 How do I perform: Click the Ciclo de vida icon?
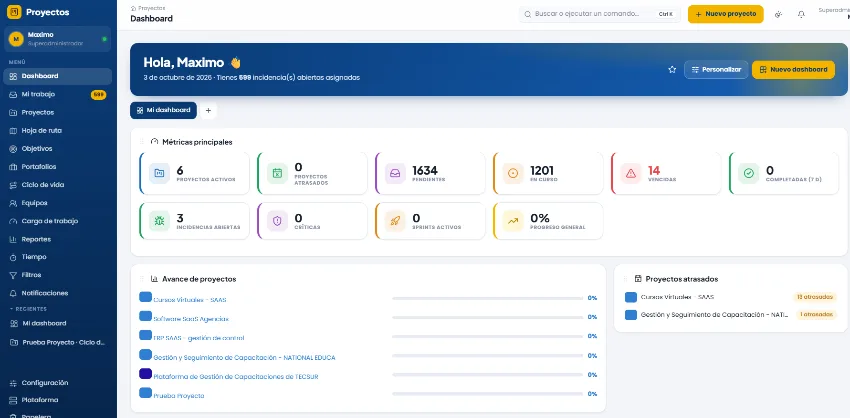(x=14, y=185)
